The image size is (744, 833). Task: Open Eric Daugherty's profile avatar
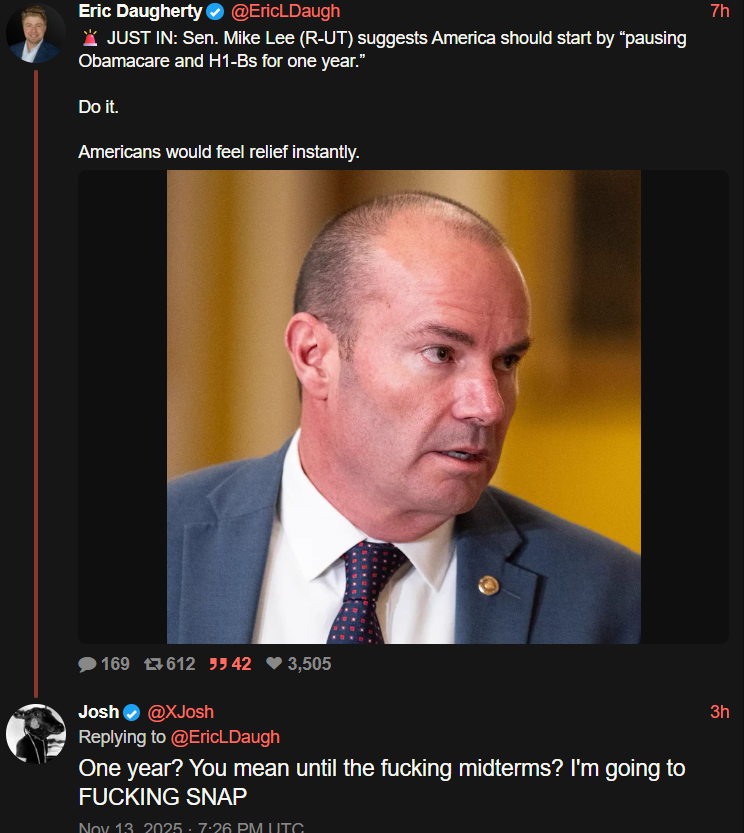pyautogui.click(x=35, y=33)
